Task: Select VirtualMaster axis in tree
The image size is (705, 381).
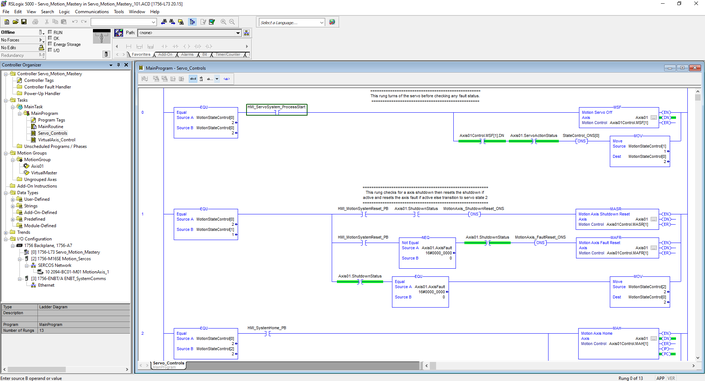Action: coord(44,173)
